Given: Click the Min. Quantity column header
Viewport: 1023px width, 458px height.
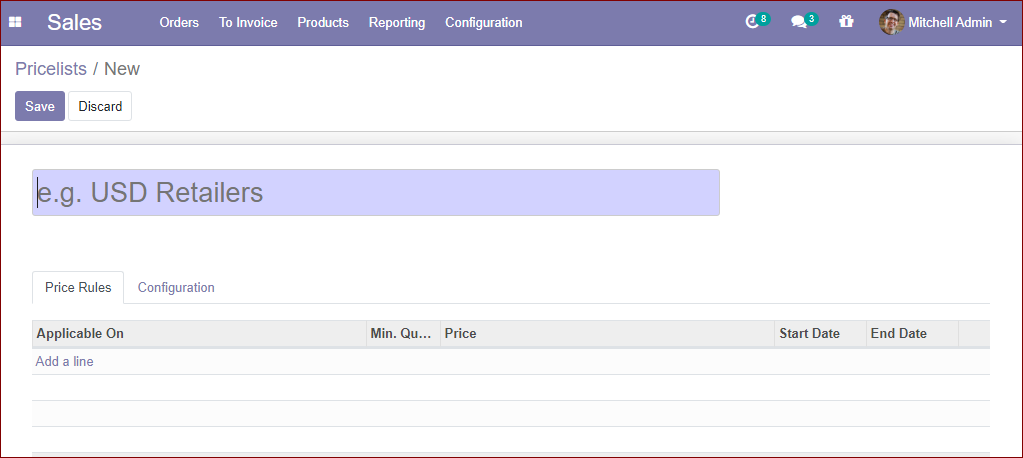Looking at the screenshot, I should point(403,333).
